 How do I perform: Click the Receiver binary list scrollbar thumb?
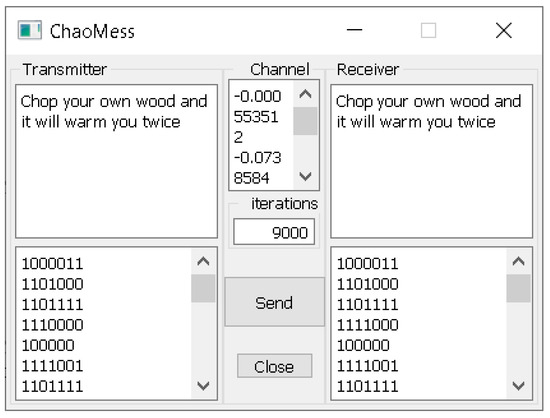[x=518, y=288]
